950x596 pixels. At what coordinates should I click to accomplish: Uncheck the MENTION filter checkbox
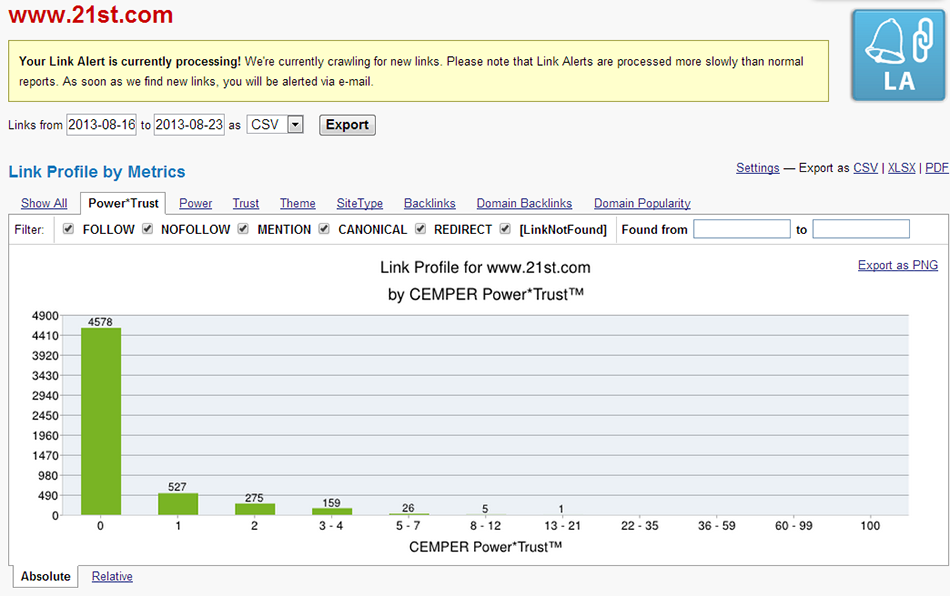pos(243,229)
